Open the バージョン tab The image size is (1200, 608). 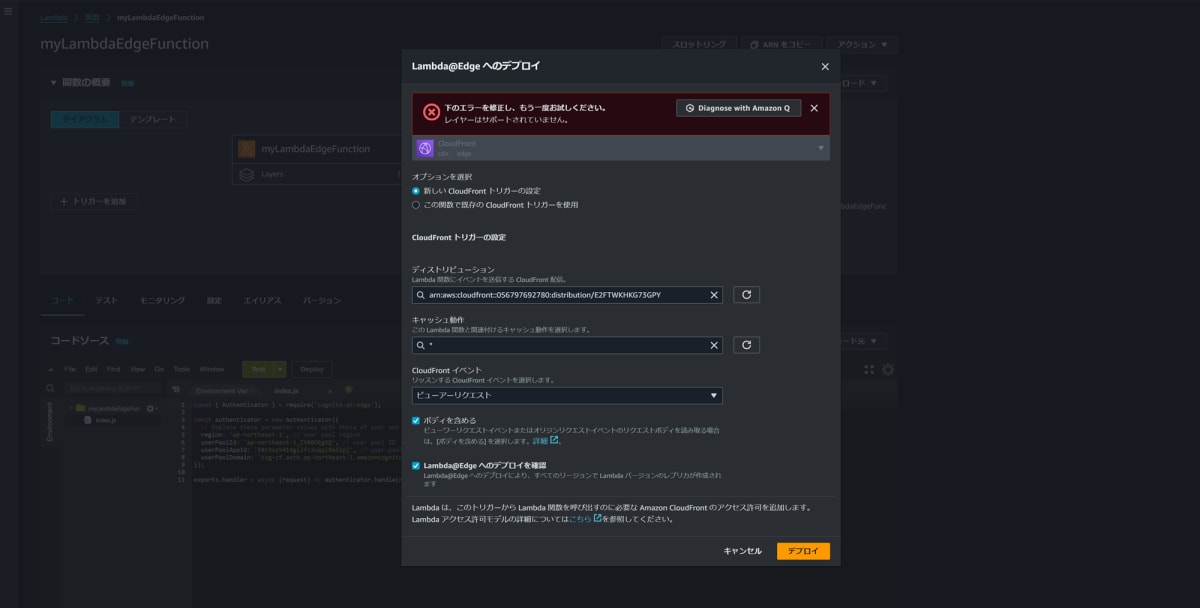pyautogui.click(x=322, y=300)
